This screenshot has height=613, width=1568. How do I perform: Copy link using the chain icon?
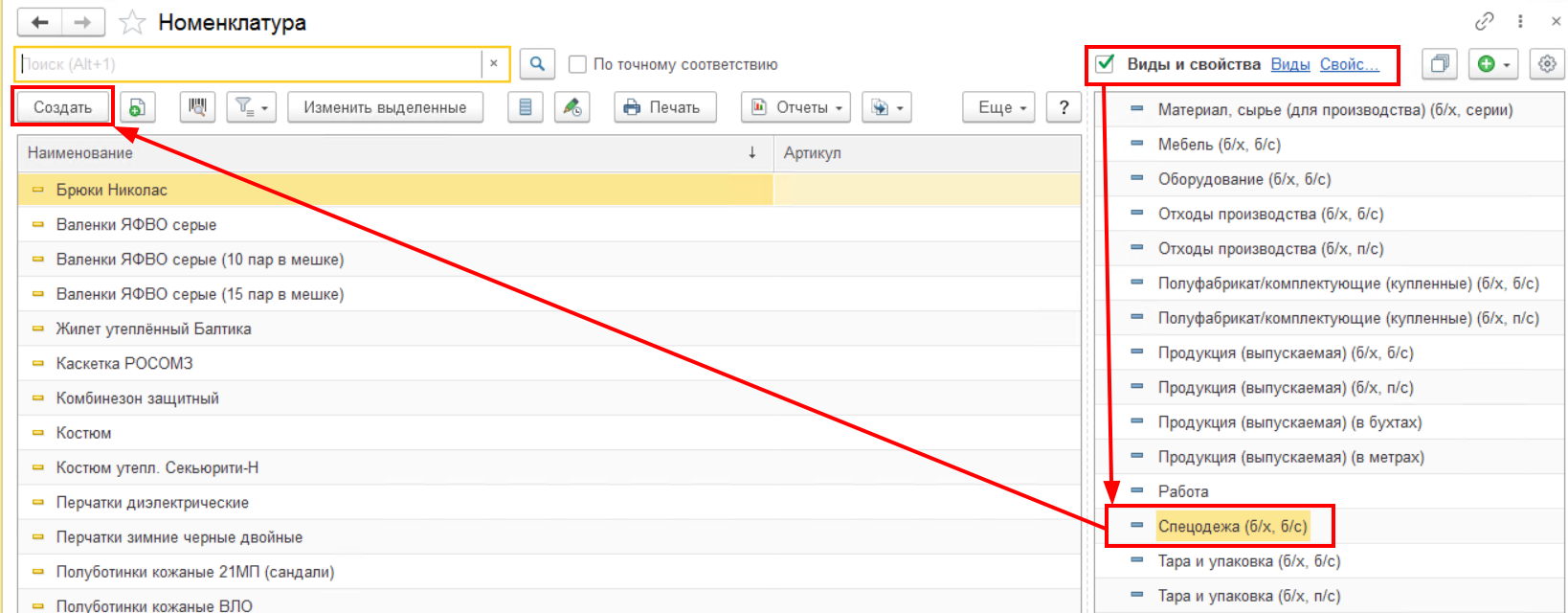[1485, 21]
